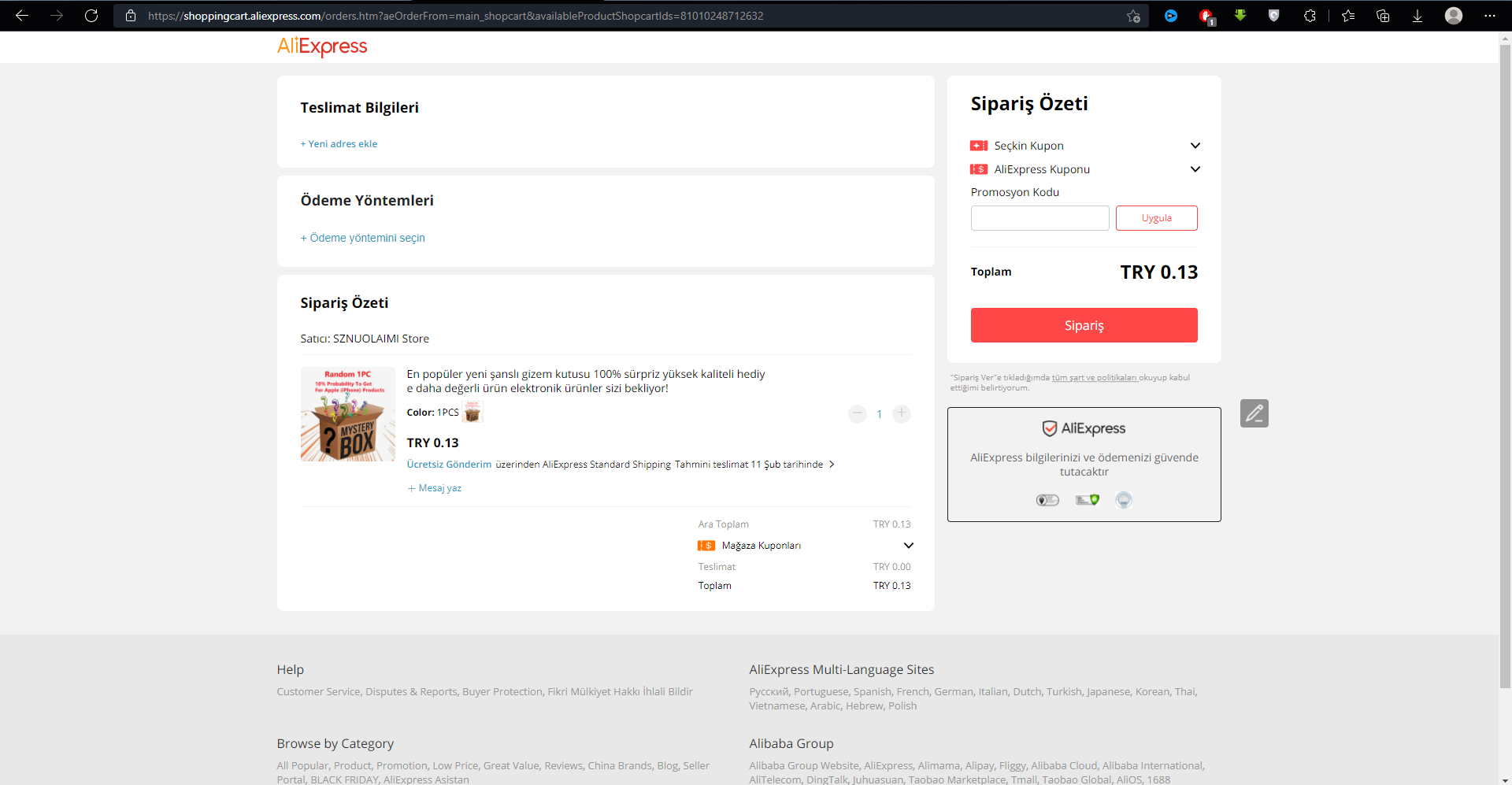
Task: Click the AliExpress logo
Action: tap(322, 46)
